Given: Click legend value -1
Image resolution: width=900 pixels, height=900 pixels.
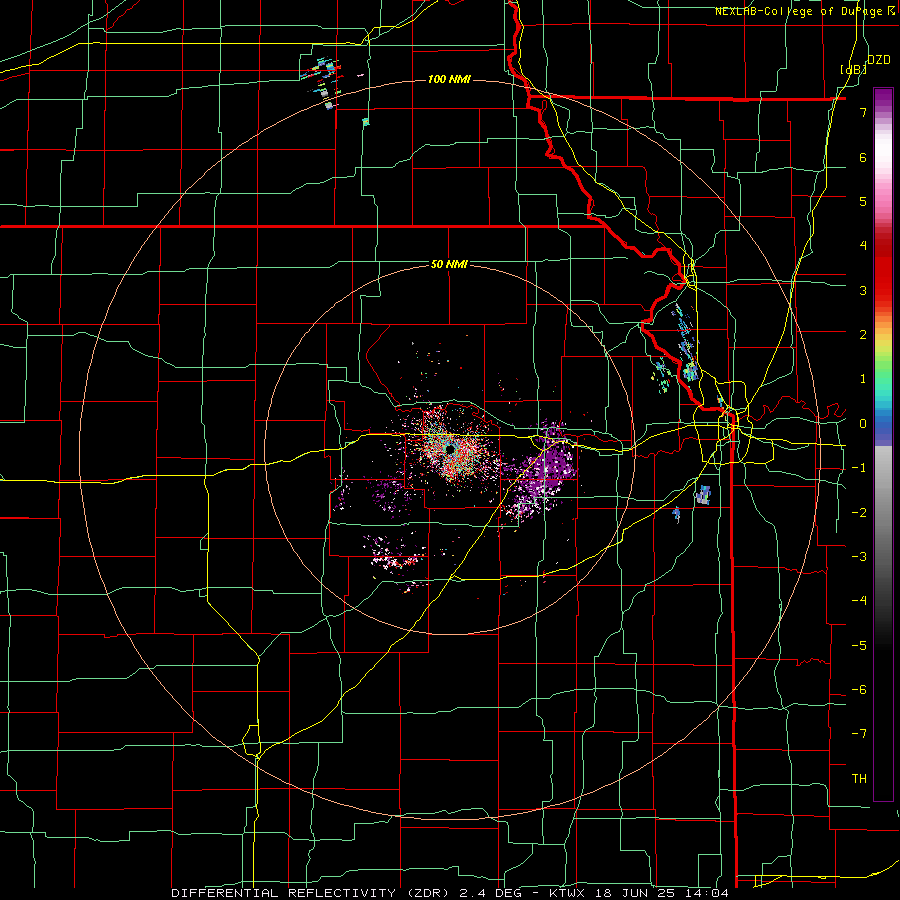Looking at the screenshot, I should pyautogui.click(x=859, y=468).
